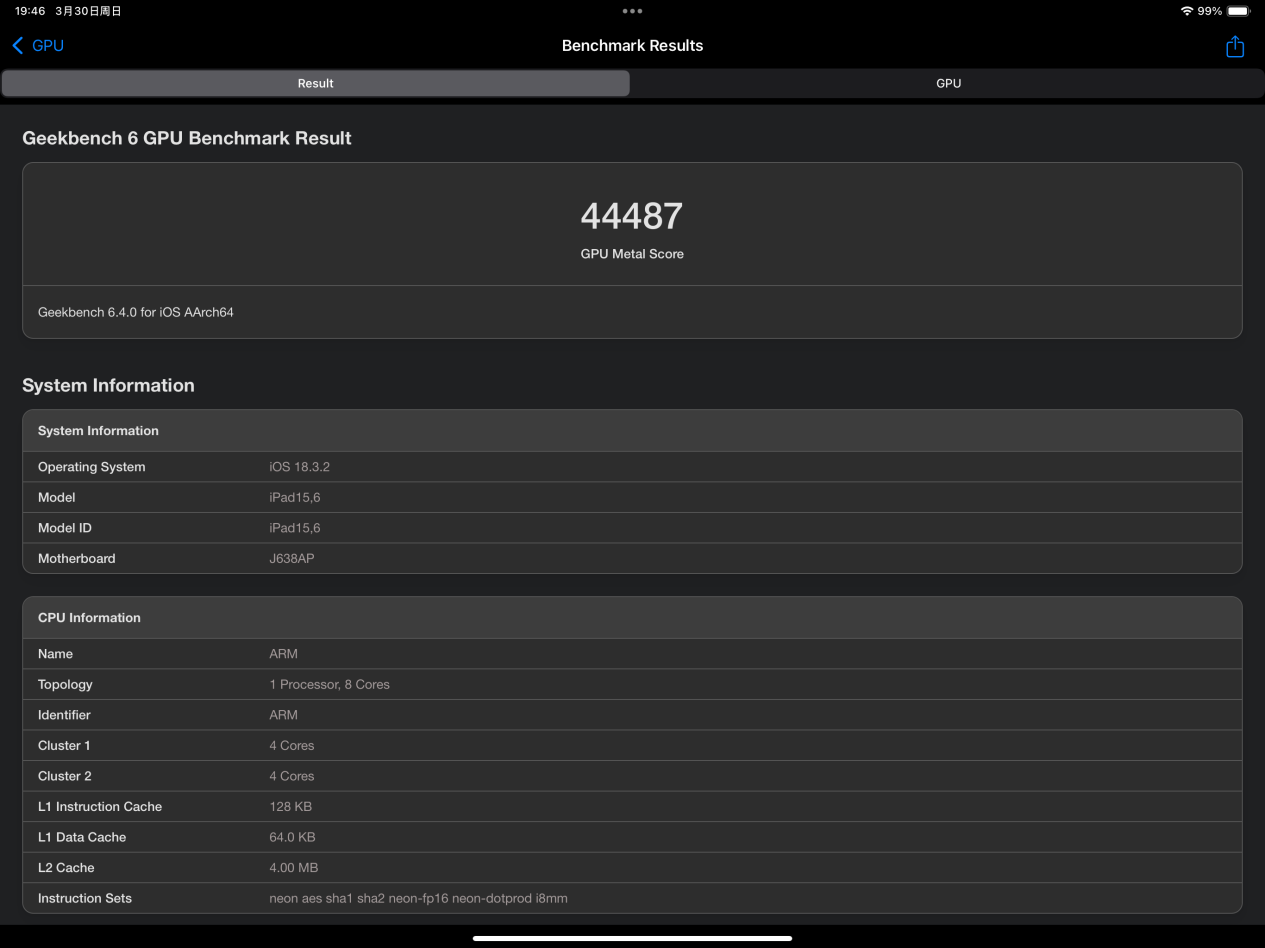The height and width of the screenshot is (948, 1265).
Task: Switch to the GPU tab
Action: tap(948, 83)
